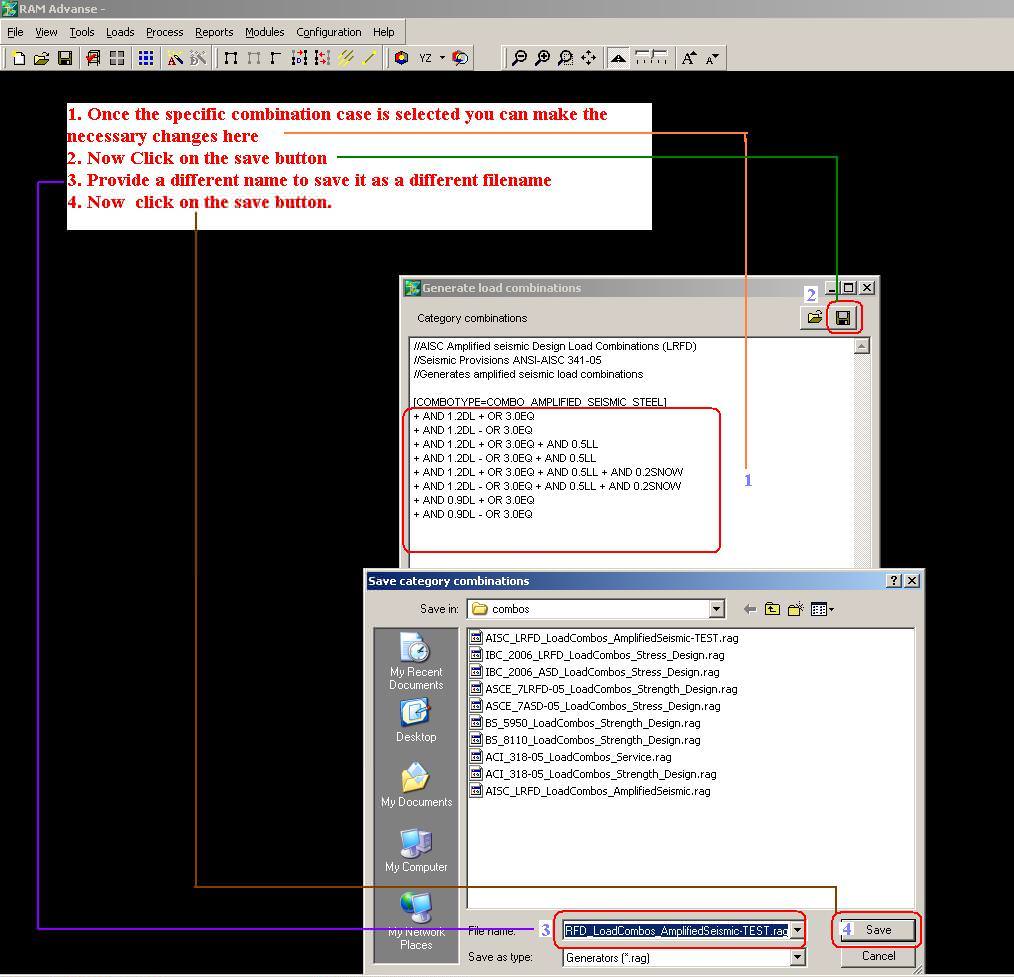Click the colored rotate view icon

coord(460,58)
